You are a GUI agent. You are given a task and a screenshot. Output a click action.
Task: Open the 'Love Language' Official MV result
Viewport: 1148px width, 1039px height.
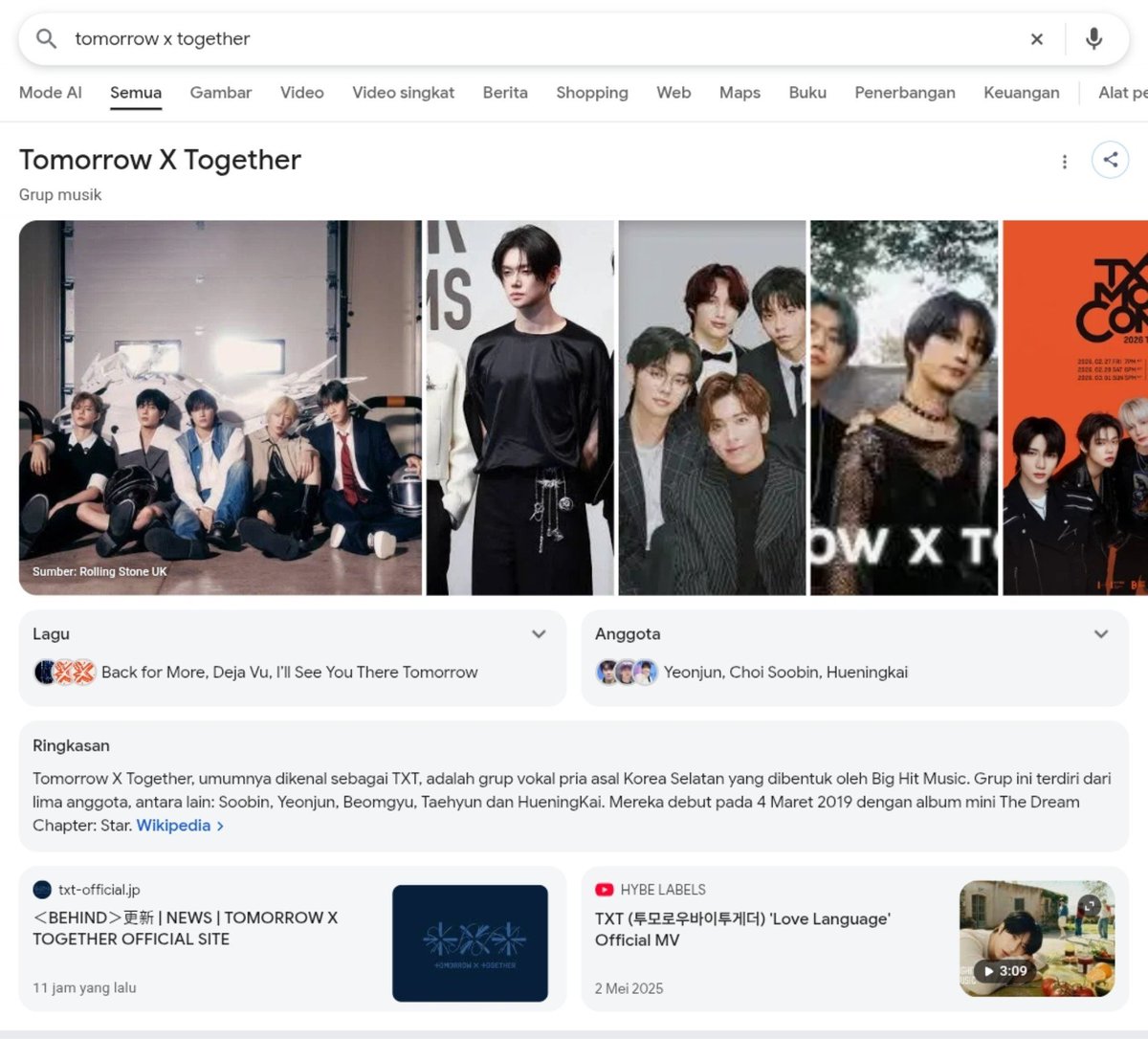742,929
